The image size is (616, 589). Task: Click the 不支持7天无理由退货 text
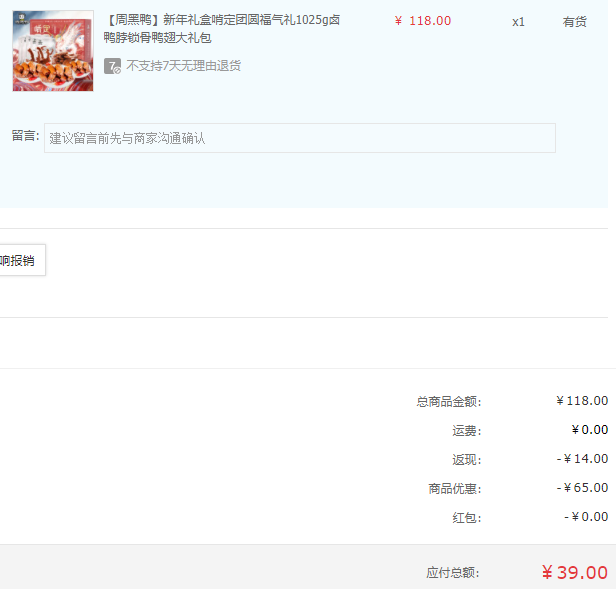(x=183, y=66)
